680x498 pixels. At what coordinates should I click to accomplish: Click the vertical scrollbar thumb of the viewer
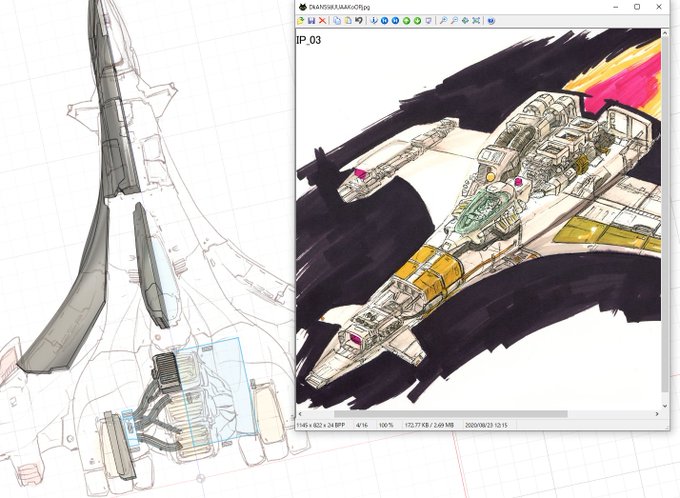(x=665, y=214)
